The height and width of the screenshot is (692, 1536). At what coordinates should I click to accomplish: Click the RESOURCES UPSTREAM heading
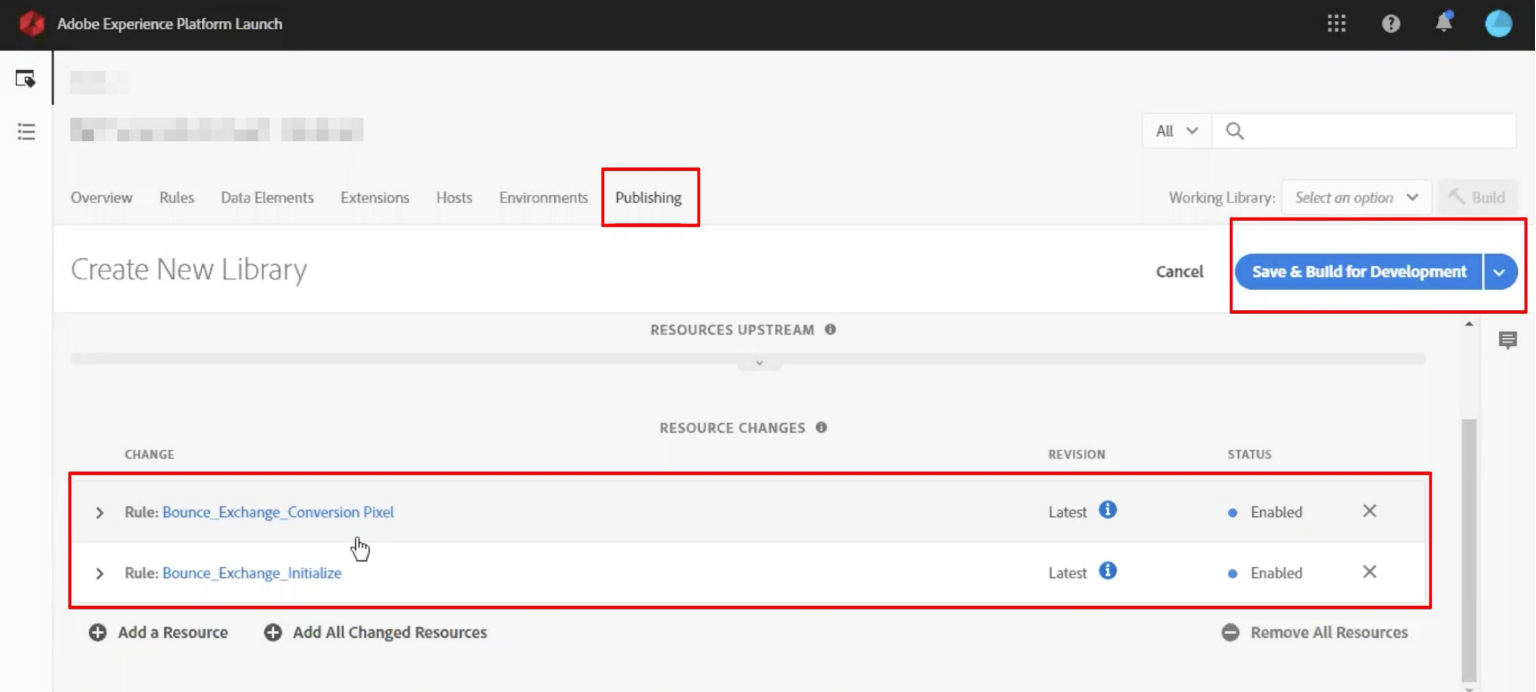[x=732, y=330]
